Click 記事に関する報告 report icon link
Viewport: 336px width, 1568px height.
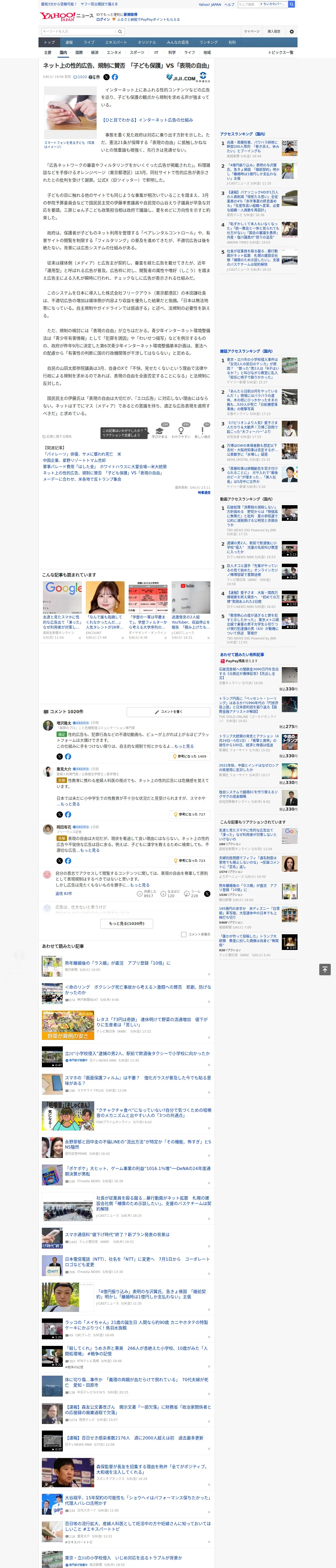[57, 436]
